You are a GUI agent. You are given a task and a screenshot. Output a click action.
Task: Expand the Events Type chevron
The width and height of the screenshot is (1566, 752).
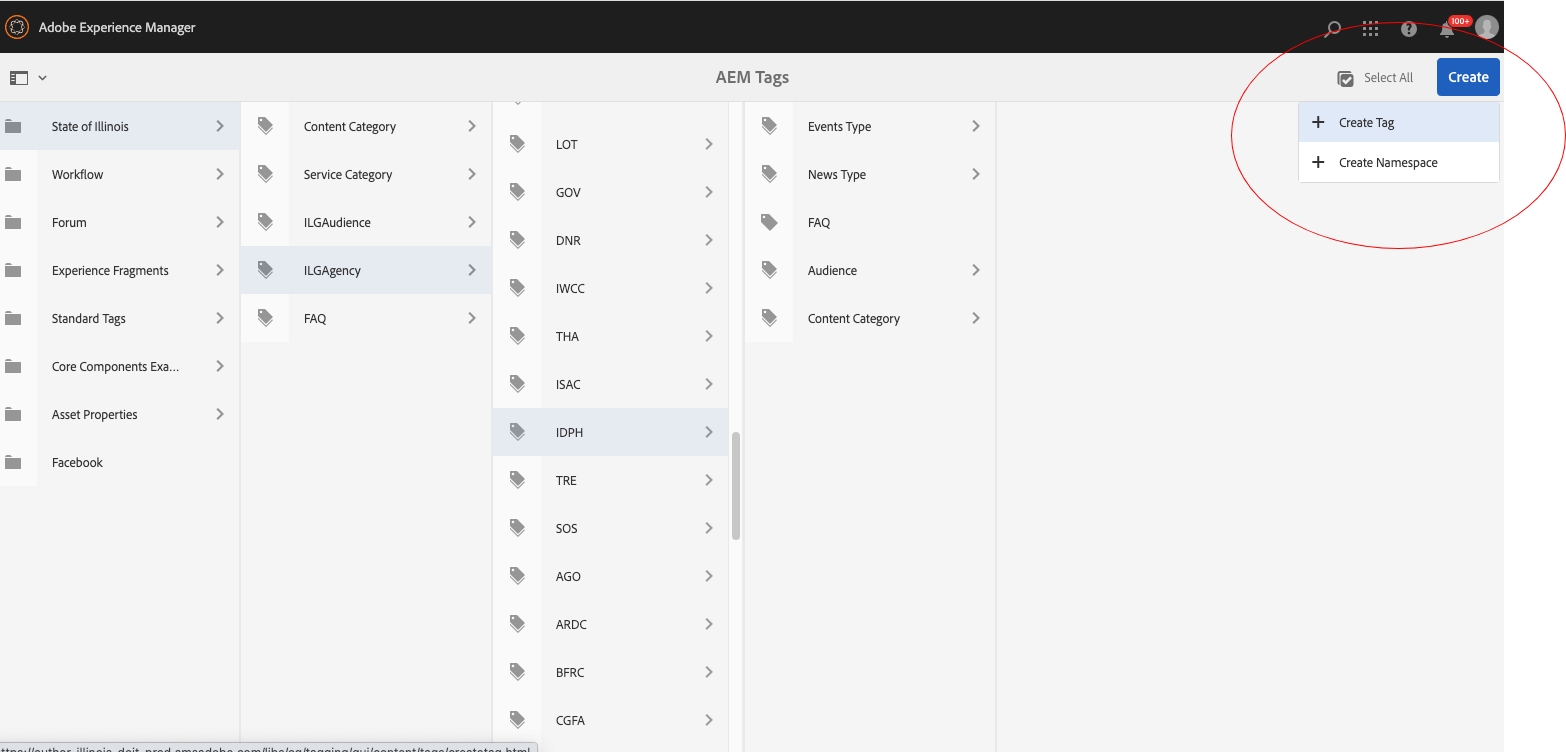(x=977, y=126)
